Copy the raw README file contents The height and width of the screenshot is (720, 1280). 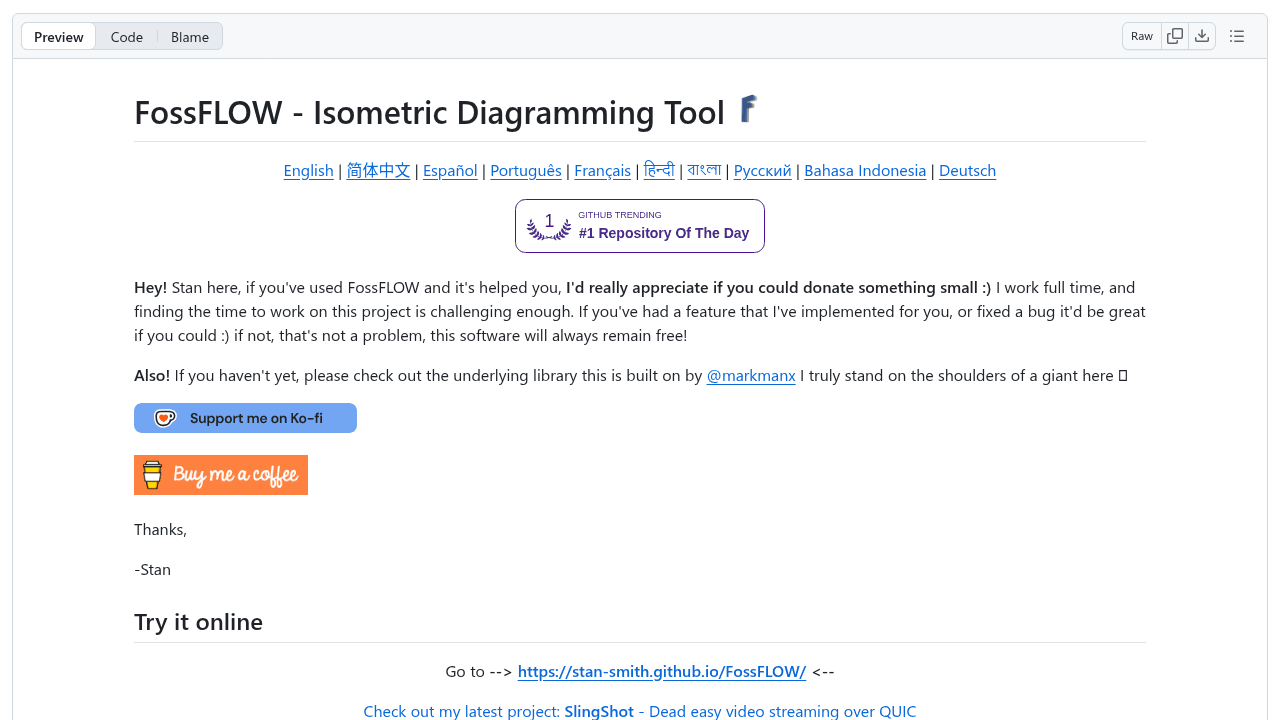pyautogui.click(x=1174, y=35)
